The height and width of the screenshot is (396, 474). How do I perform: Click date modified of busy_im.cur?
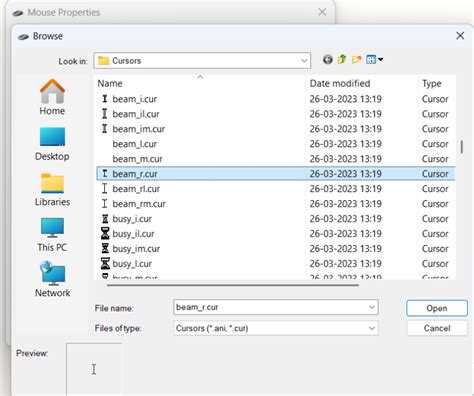click(x=346, y=249)
